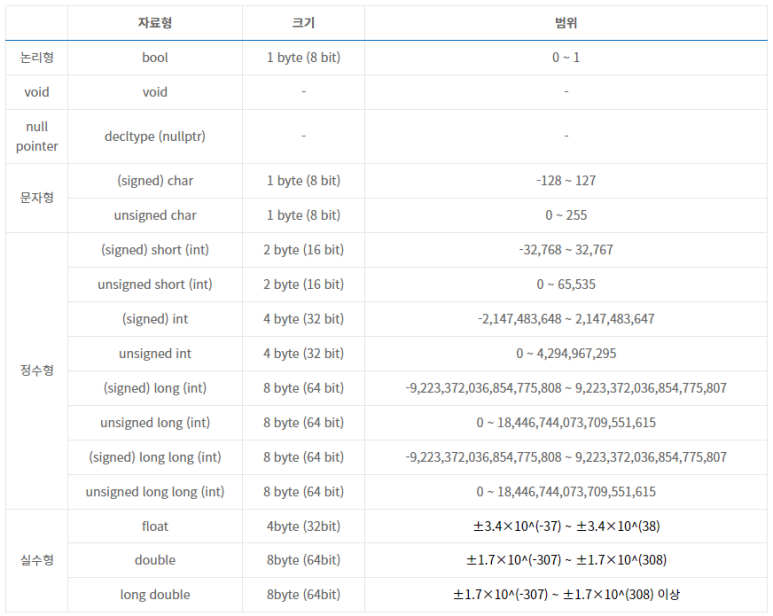Viewport: 773px width, 616px height.
Task: Click the 'unsigned int' cell
Action: pos(155,353)
